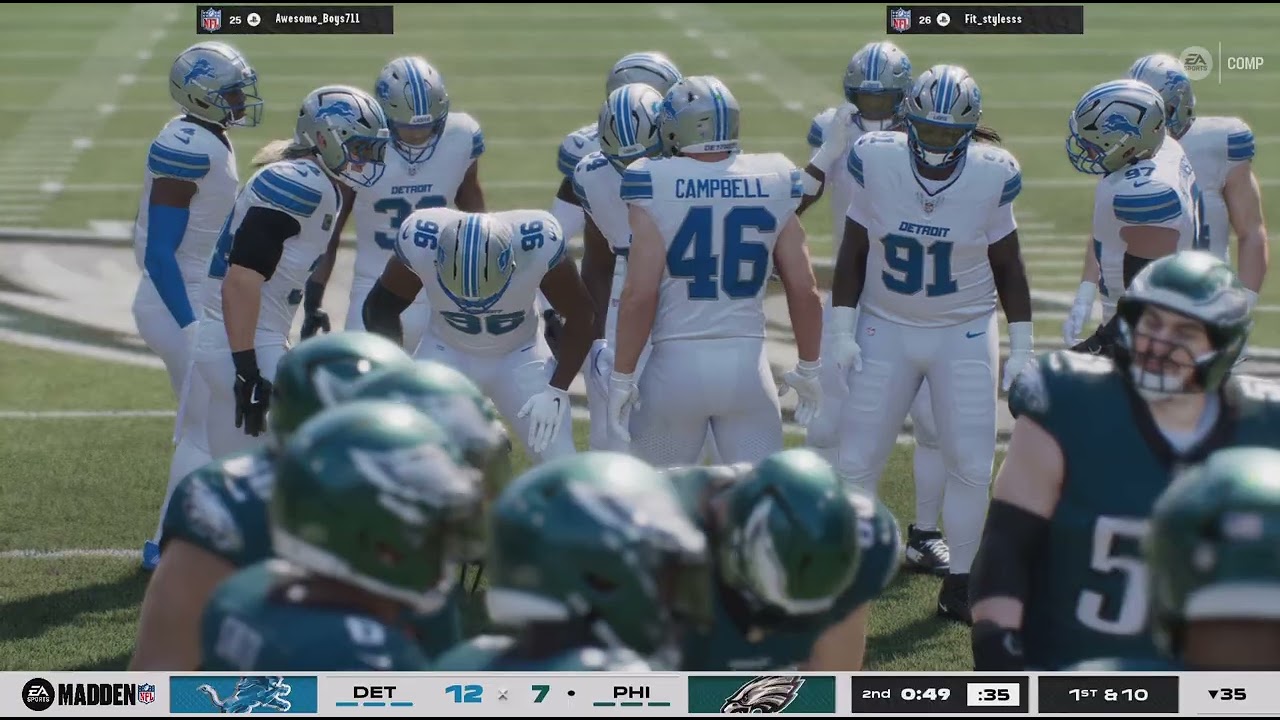The width and height of the screenshot is (1280, 720).
Task: Click the :35 play clock
Action: pos(993,694)
